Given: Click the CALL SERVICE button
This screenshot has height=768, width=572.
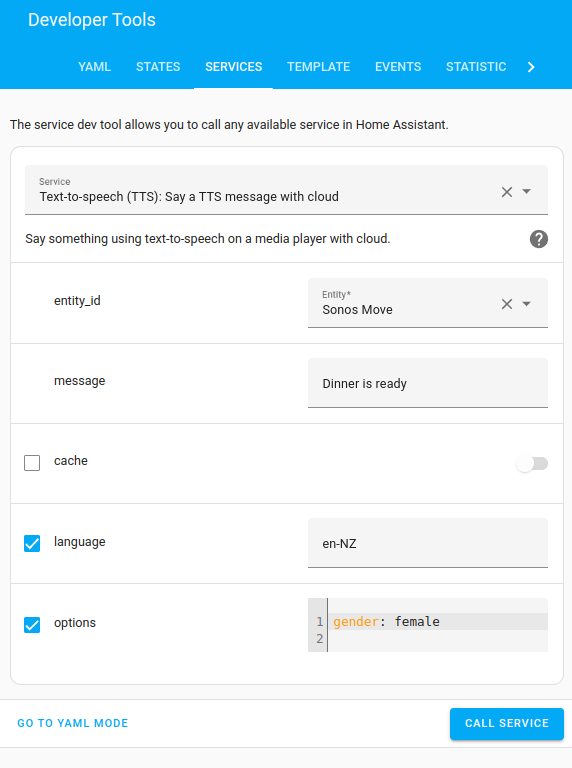Looking at the screenshot, I should pyautogui.click(x=507, y=723).
